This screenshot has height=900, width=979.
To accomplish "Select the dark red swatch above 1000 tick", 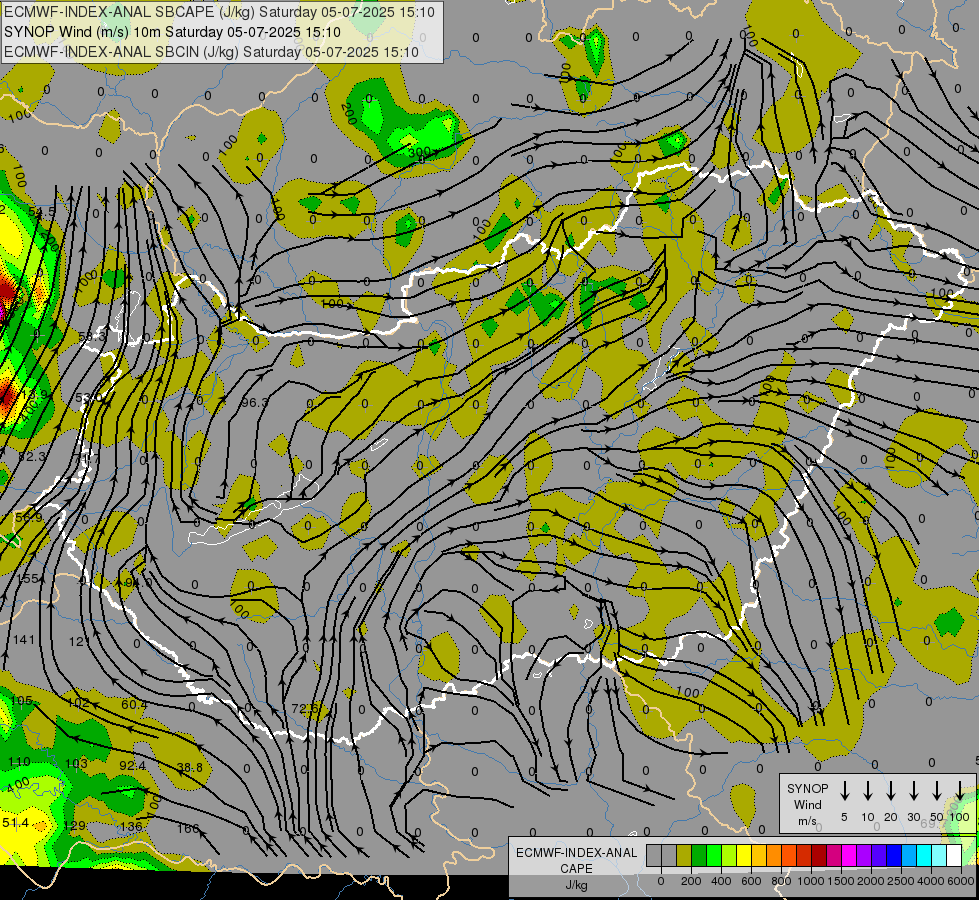I will pyautogui.click(x=820, y=855).
